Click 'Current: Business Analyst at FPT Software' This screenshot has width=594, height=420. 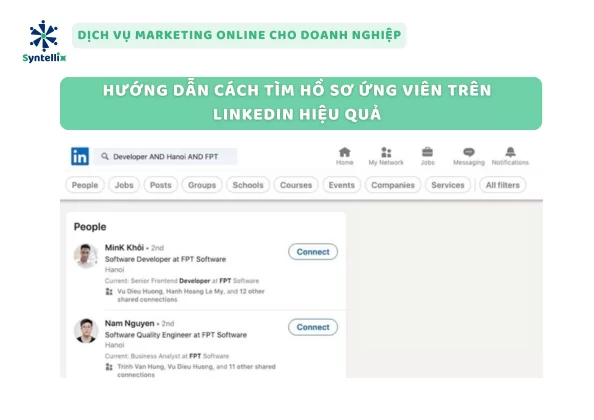(x=167, y=356)
